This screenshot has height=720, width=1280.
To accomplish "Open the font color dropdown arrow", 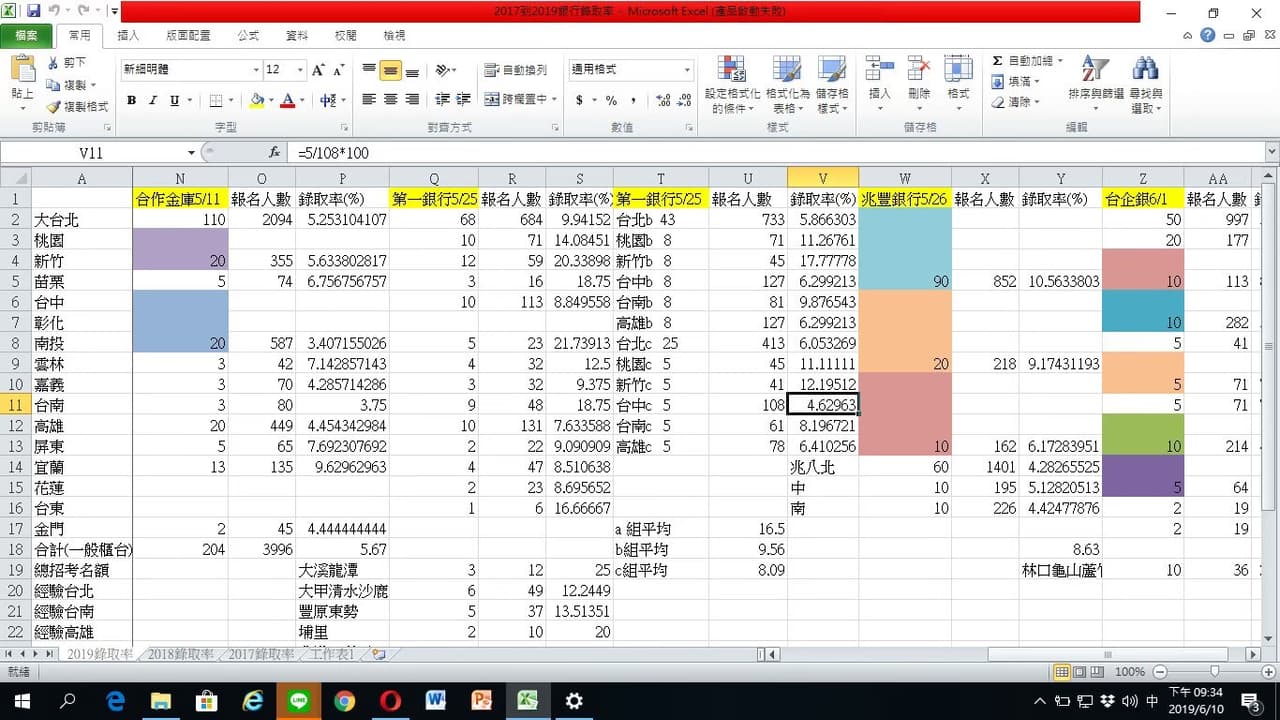I will click(303, 100).
